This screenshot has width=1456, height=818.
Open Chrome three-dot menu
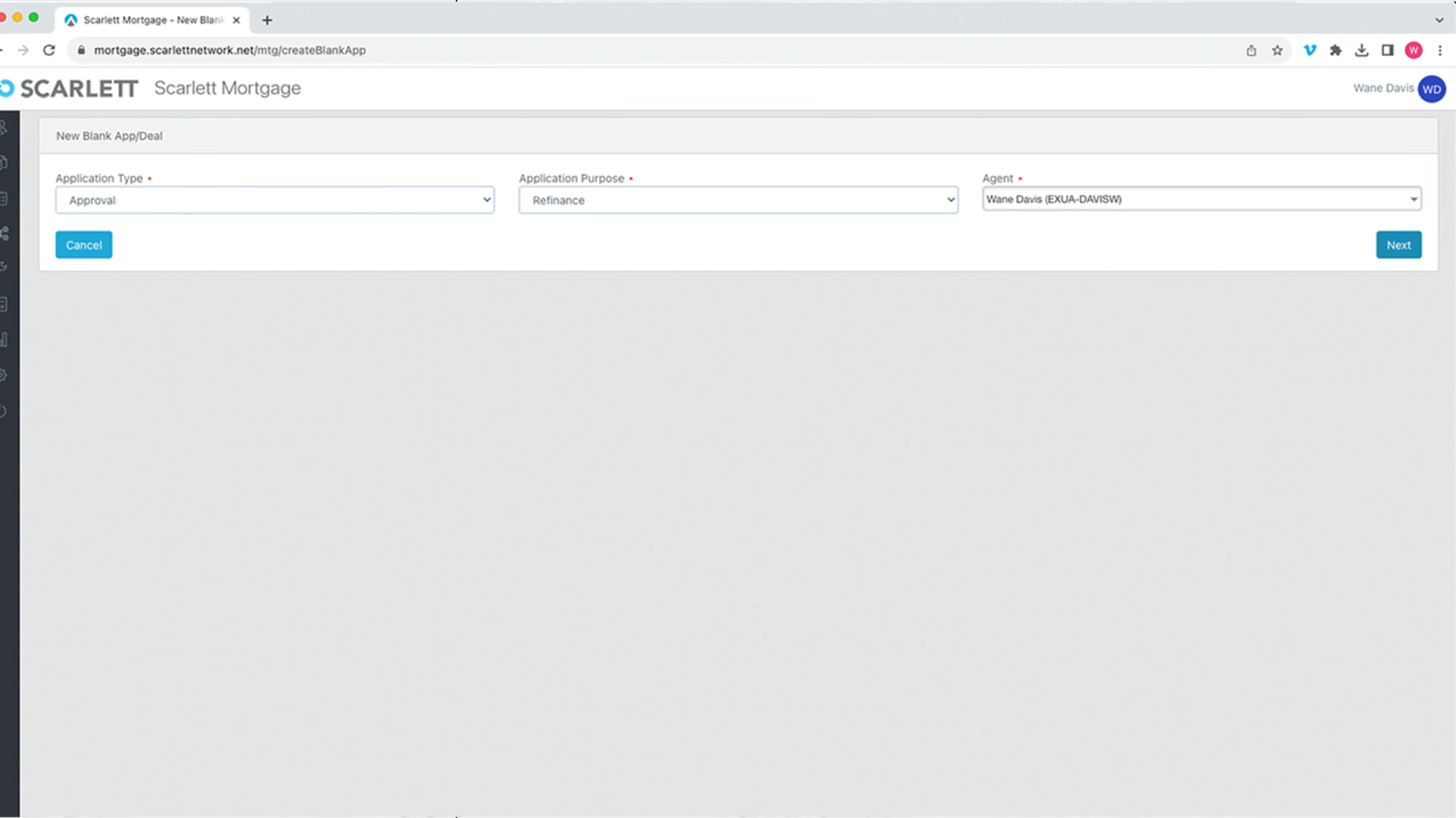[1439, 50]
